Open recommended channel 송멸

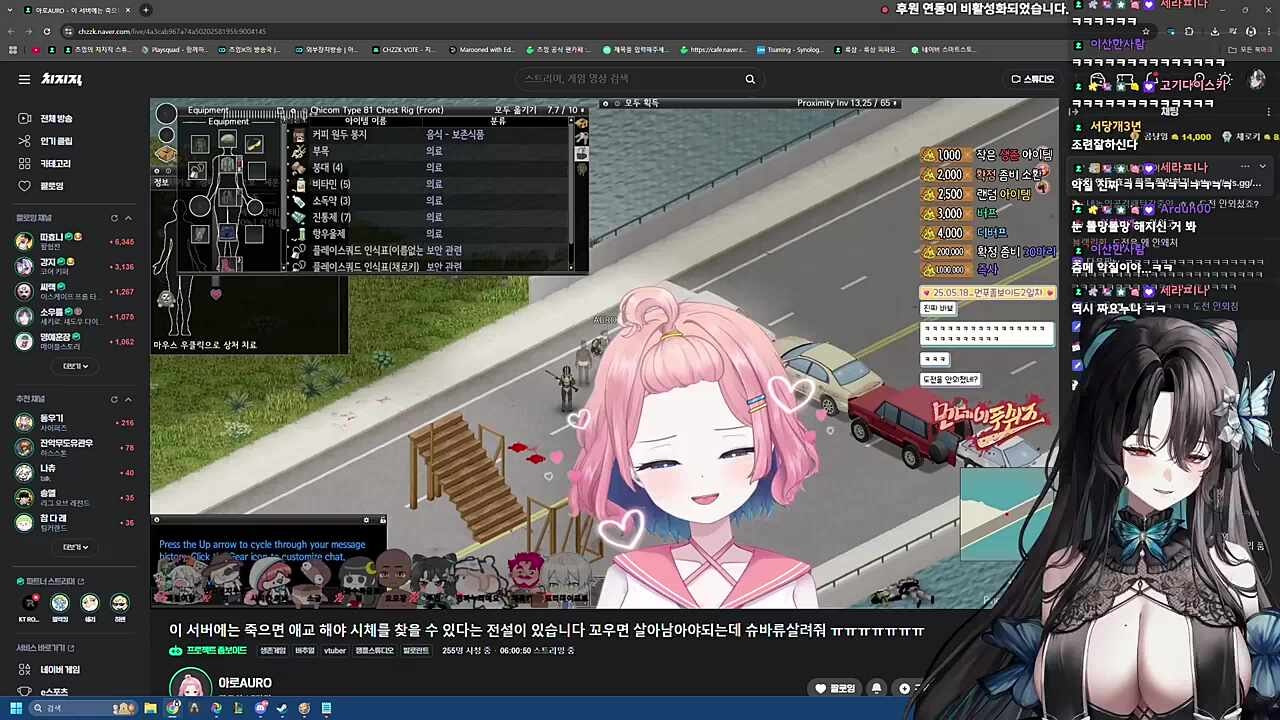pyautogui.click(x=74, y=497)
